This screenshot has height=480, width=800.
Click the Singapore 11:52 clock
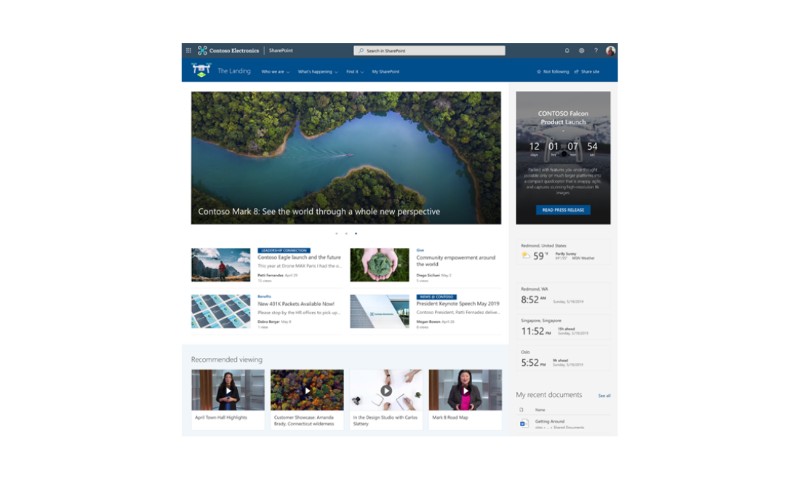pos(536,332)
